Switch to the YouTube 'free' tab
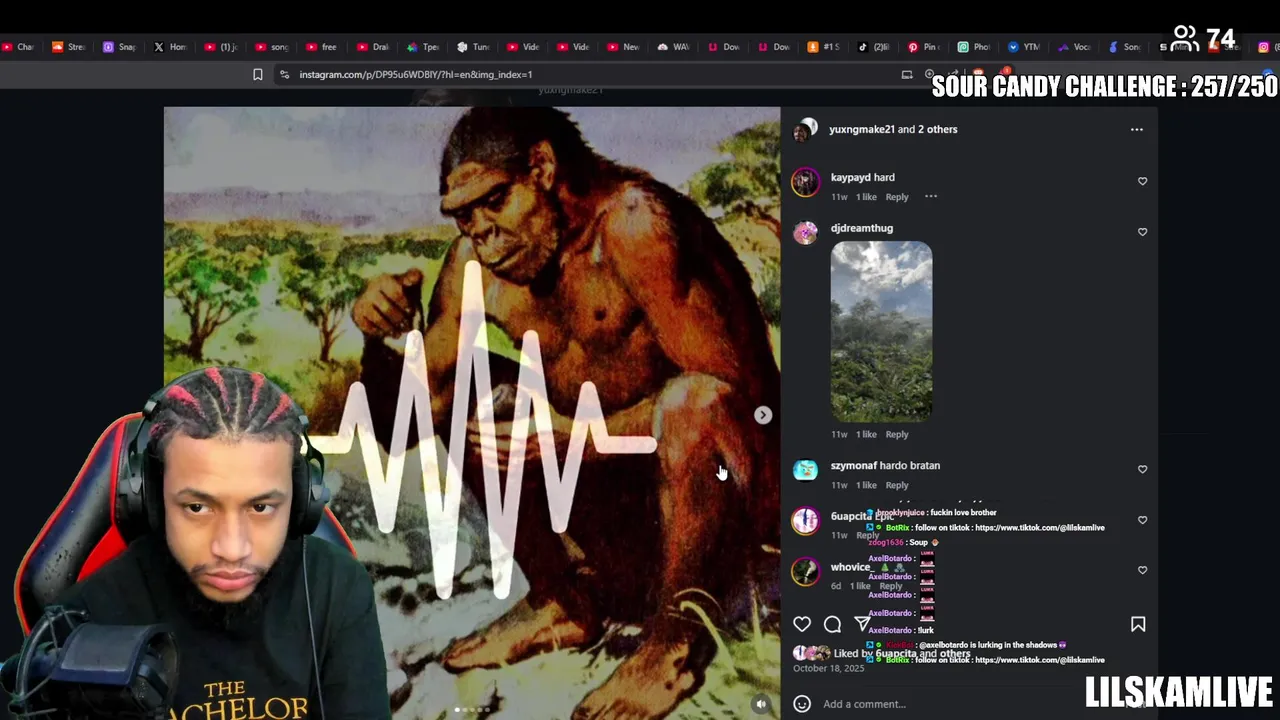 click(321, 47)
